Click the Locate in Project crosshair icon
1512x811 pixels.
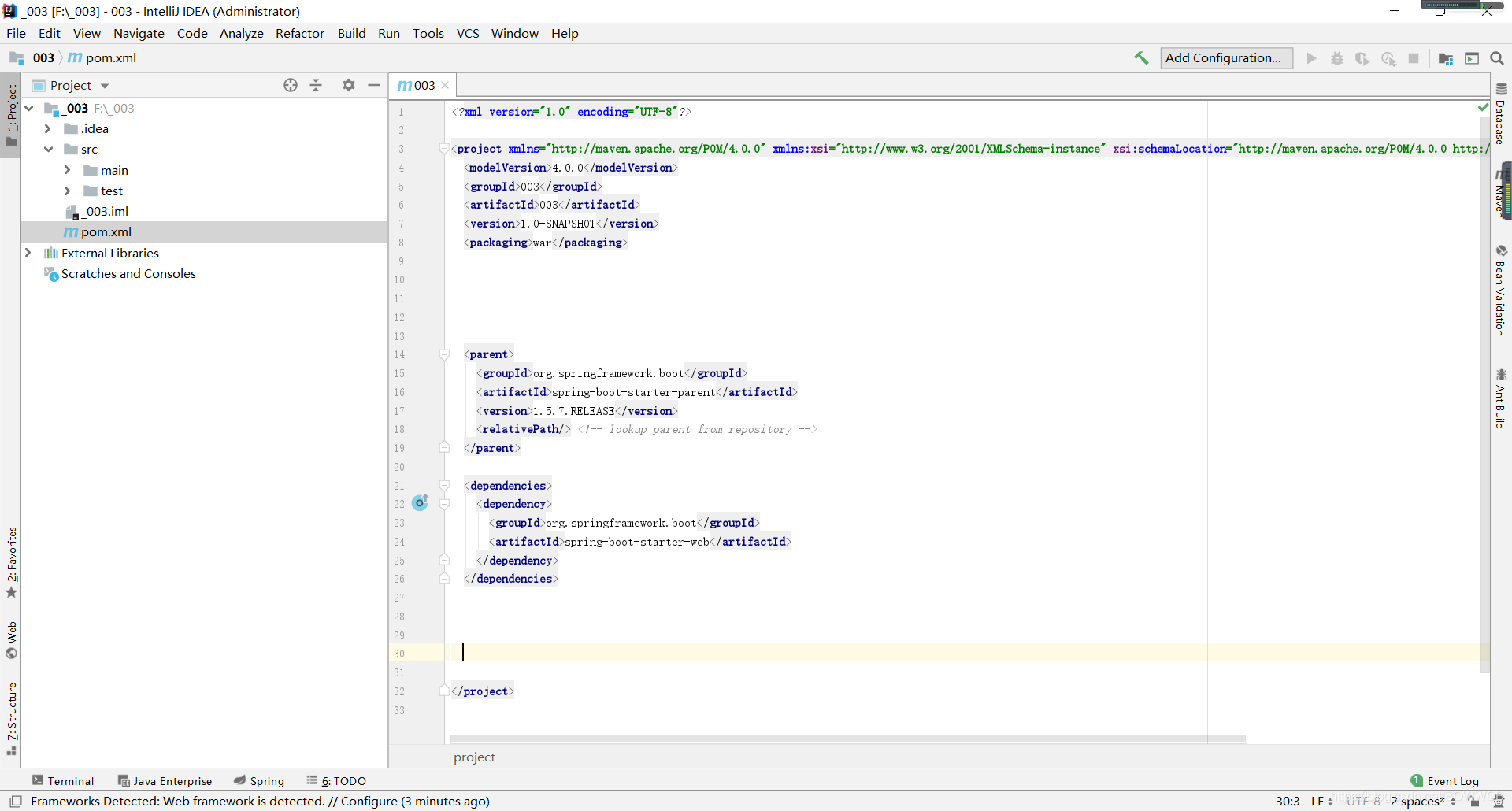click(291, 85)
